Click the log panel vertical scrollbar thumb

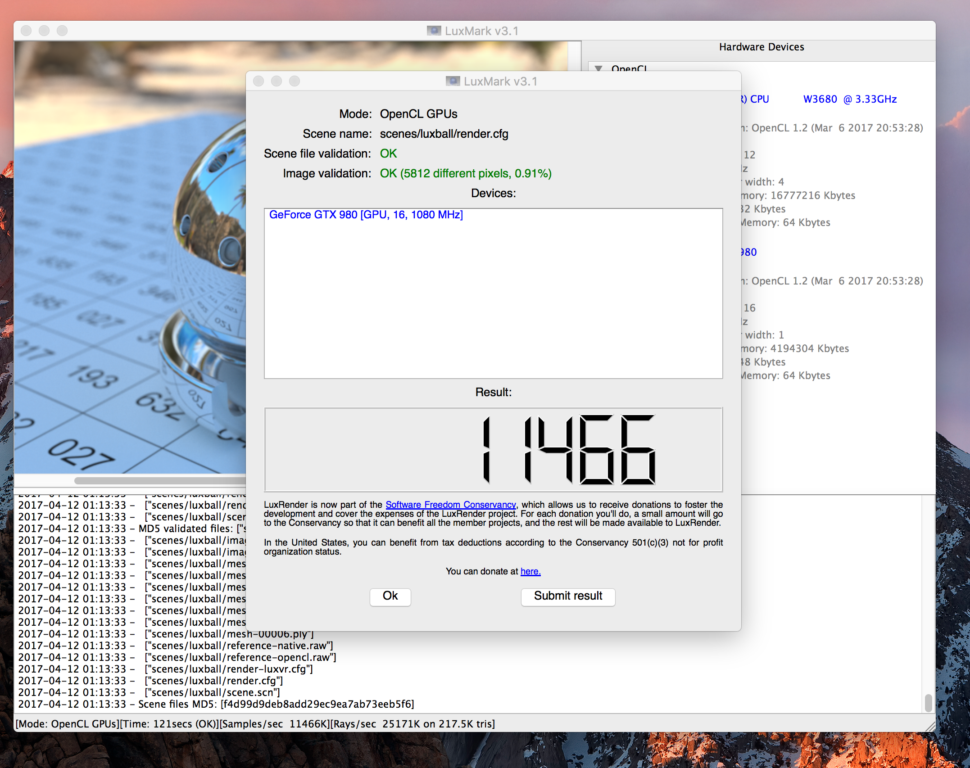[x=928, y=703]
